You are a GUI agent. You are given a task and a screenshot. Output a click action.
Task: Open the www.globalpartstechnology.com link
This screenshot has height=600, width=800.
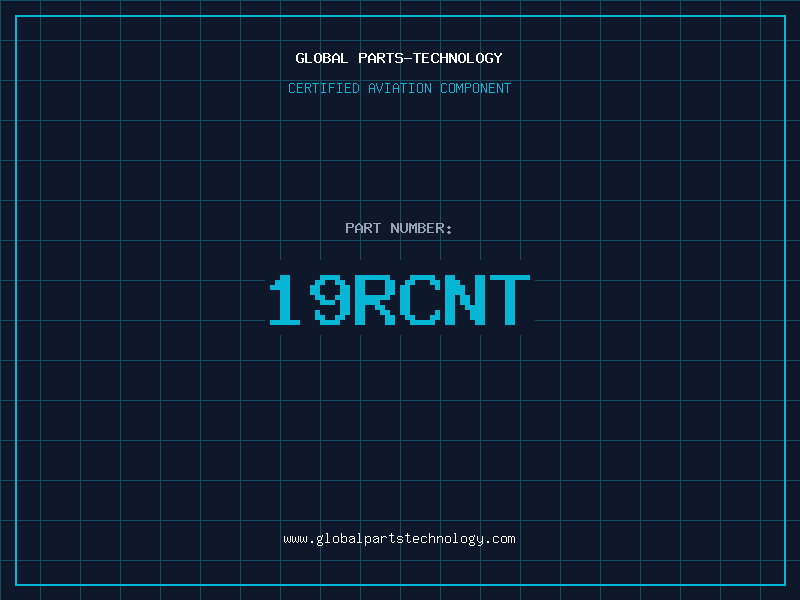pos(399,539)
